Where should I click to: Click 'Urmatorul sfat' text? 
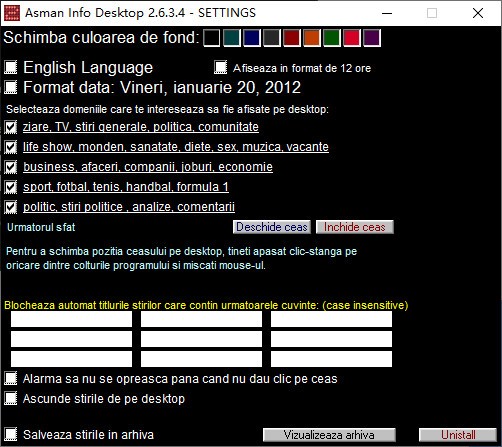[41, 227]
